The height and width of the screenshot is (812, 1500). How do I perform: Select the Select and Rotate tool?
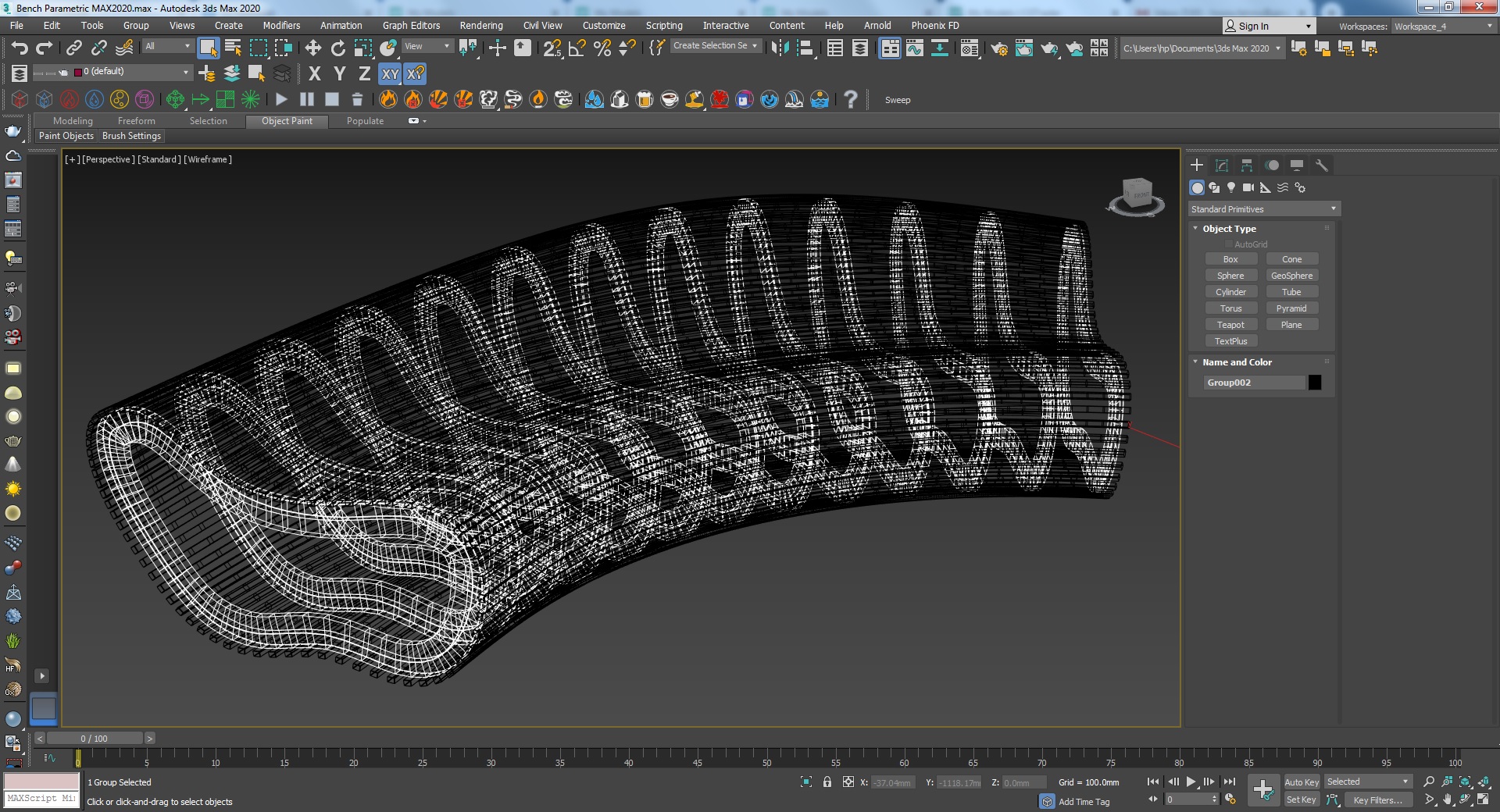pyautogui.click(x=338, y=48)
